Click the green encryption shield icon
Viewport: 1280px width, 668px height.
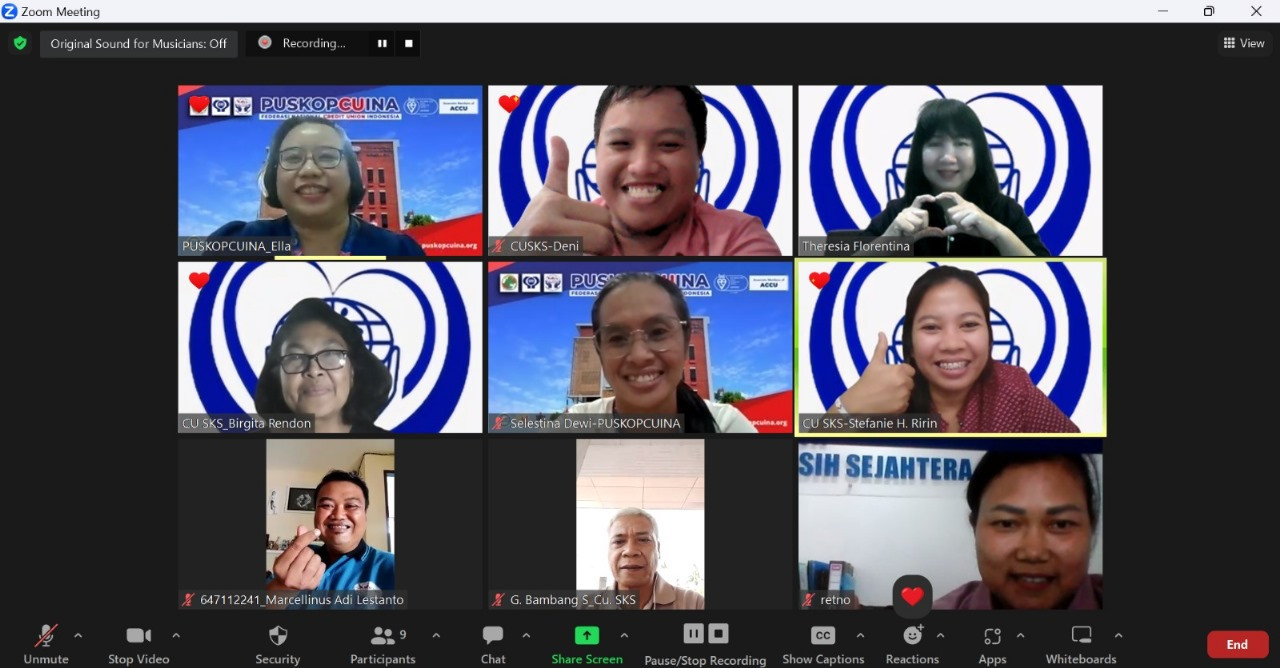[x=20, y=43]
